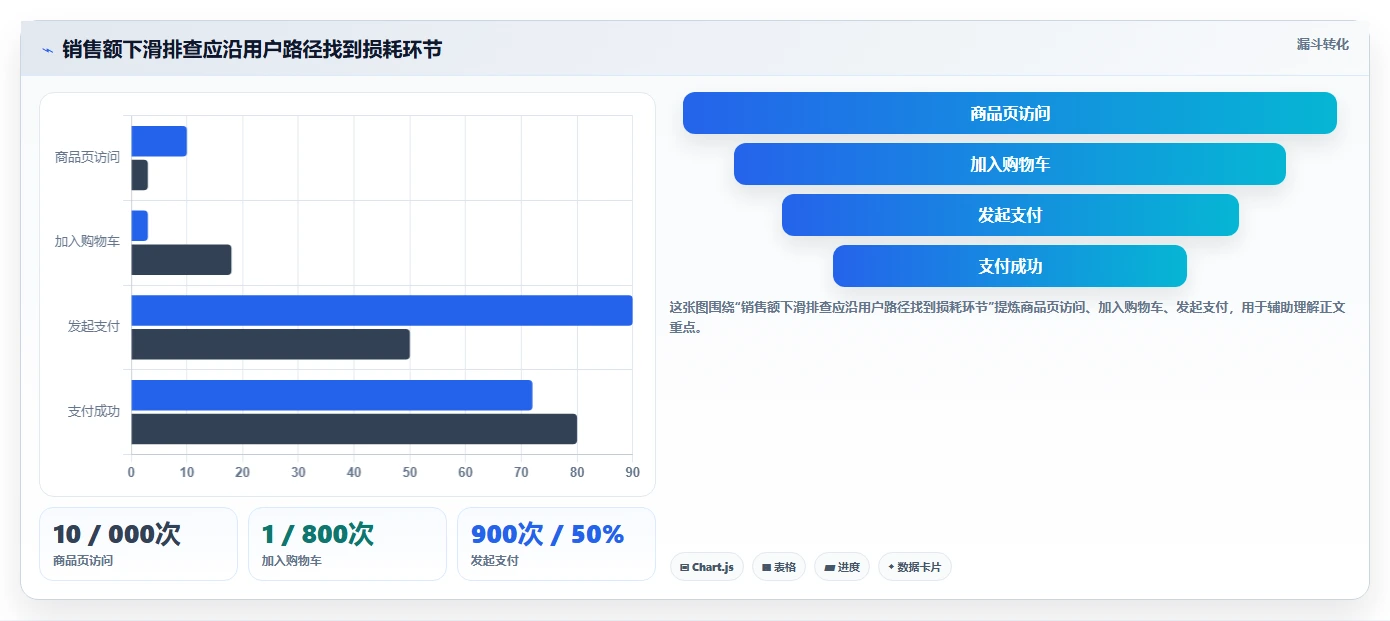This screenshot has width=1390, height=621.
Task: Click the 加入购物车 funnel stage bar
Action: click(1010, 164)
